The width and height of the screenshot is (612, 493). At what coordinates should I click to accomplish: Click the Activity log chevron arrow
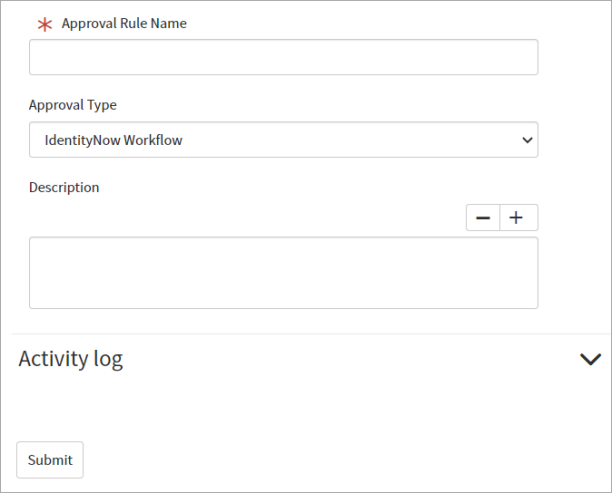(x=590, y=359)
